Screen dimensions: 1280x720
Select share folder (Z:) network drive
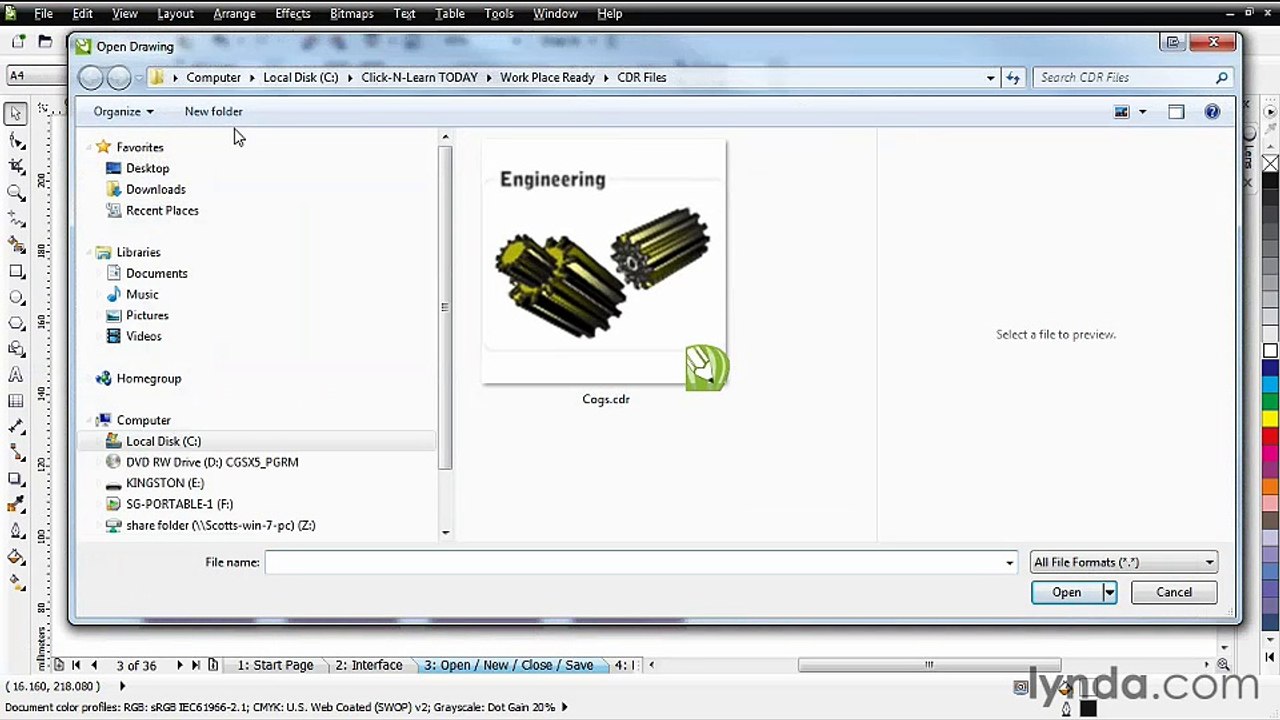(220, 525)
